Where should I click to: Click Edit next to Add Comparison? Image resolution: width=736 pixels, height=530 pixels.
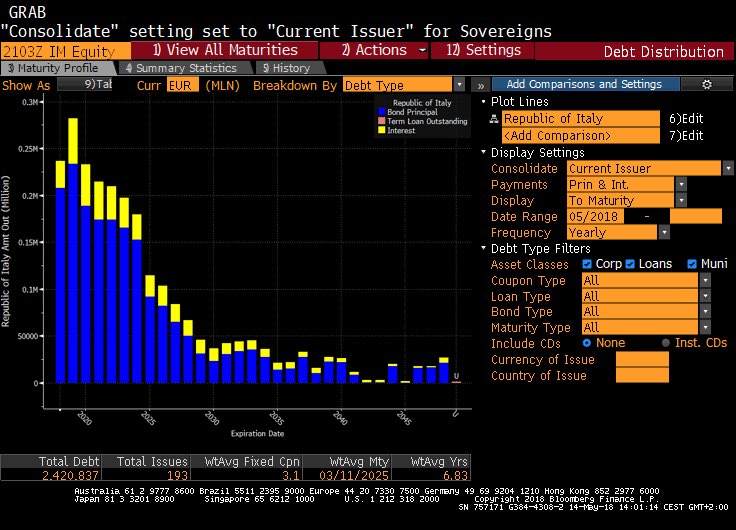tap(686, 136)
